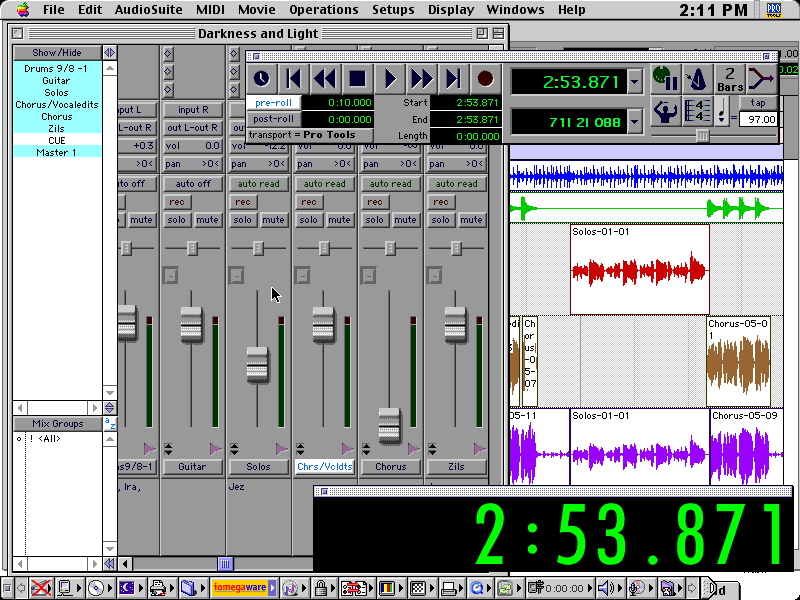
Task: Record-enable the Chorus track
Action: [375, 202]
